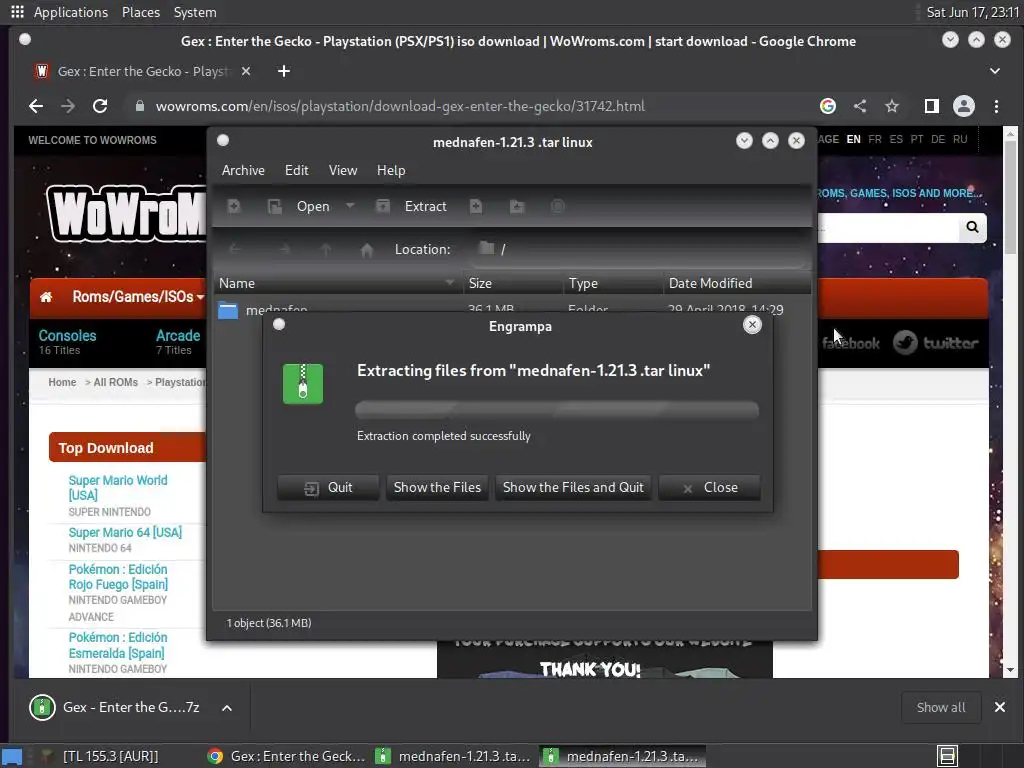Click the stop operation toolbar icon

pos(557,206)
